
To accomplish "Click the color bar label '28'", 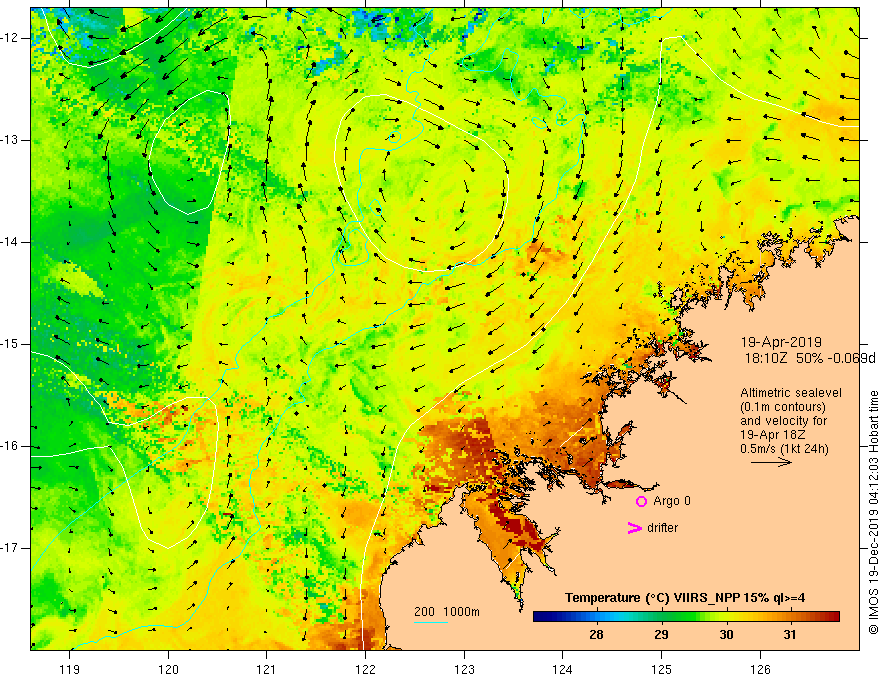I will coord(597,635).
